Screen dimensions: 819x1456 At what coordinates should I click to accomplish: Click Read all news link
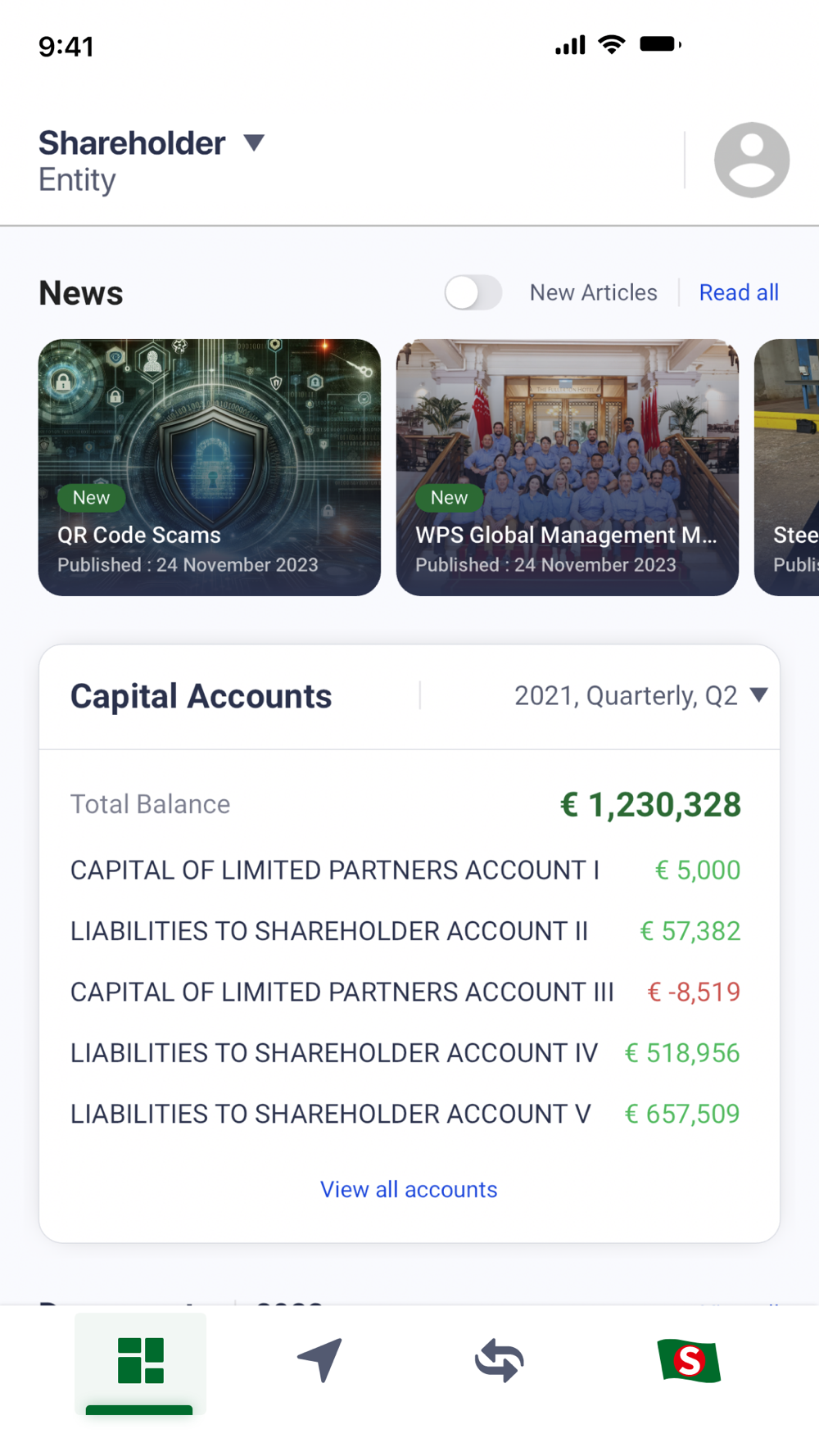point(738,292)
